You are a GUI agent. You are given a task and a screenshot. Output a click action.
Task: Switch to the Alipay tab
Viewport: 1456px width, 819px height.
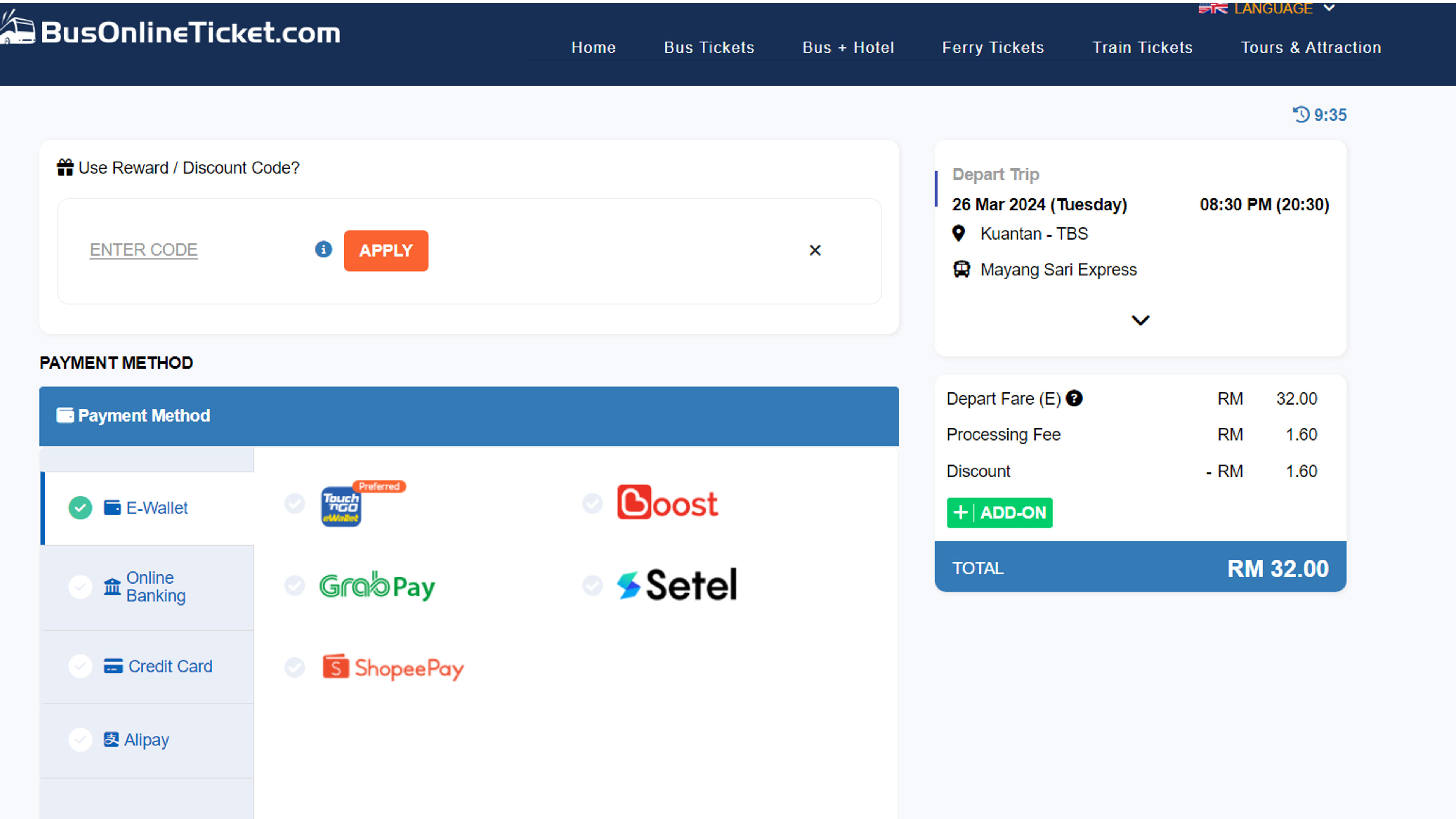[148, 741]
